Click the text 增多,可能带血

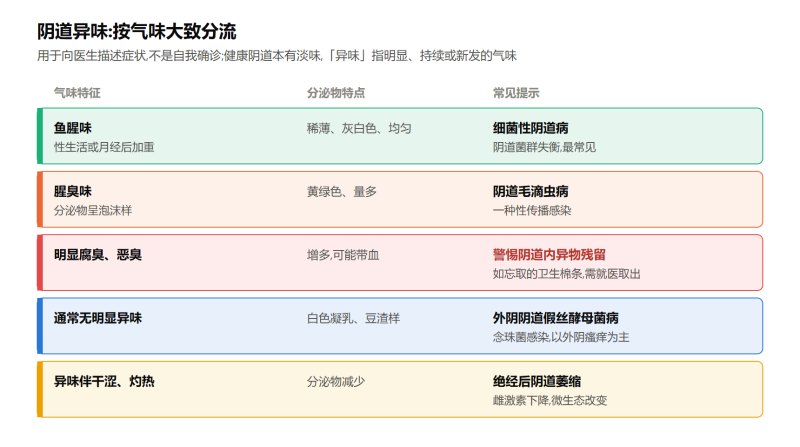pyautogui.click(x=343, y=255)
